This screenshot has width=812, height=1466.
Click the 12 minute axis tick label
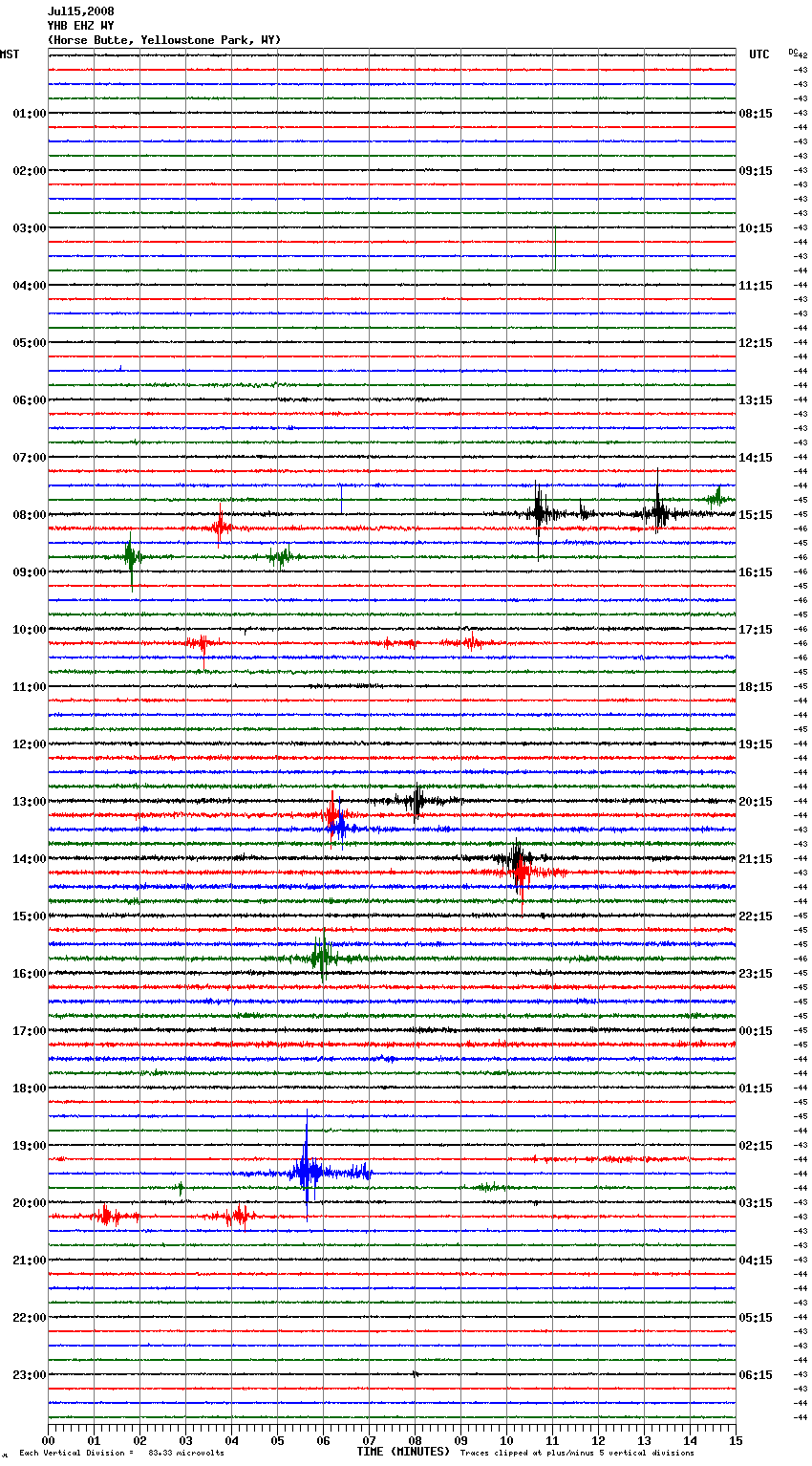point(598,1441)
